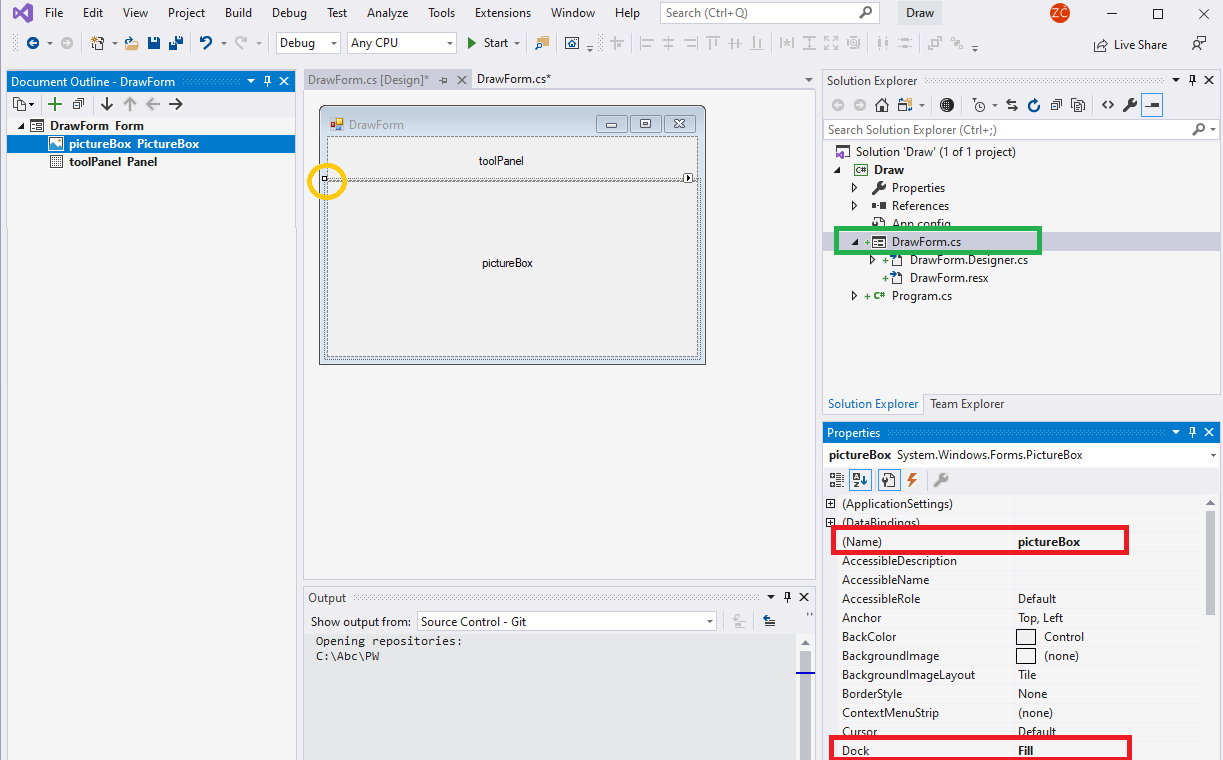Open the Build menu
This screenshot has width=1223, height=760.
pos(238,13)
